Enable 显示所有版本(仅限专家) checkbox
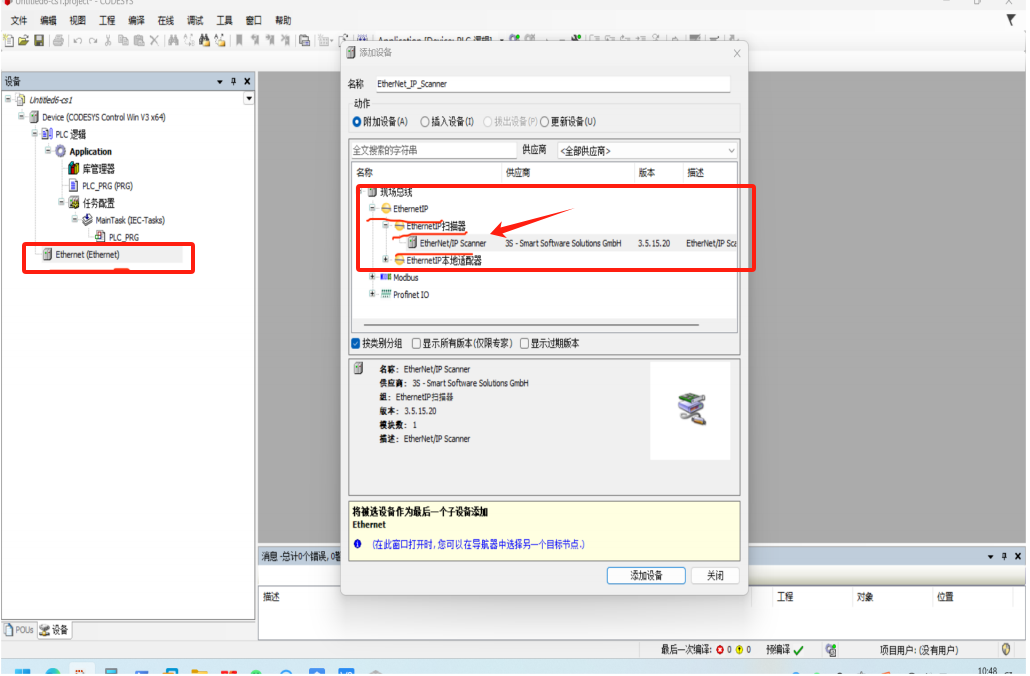Screen dimensions: 1030x676 click(416, 343)
